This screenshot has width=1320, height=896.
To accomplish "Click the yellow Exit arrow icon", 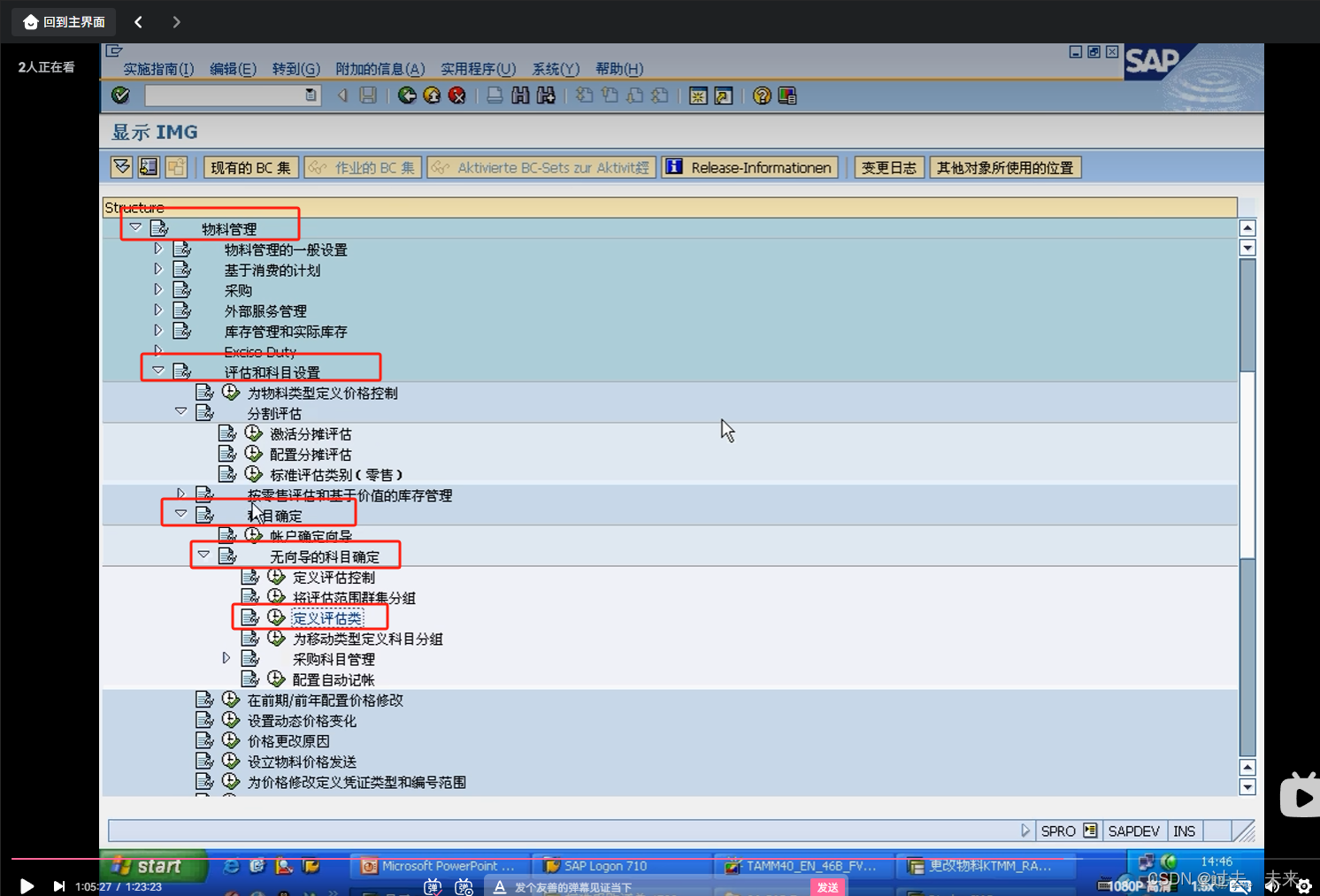I will click(x=432, y=96).
